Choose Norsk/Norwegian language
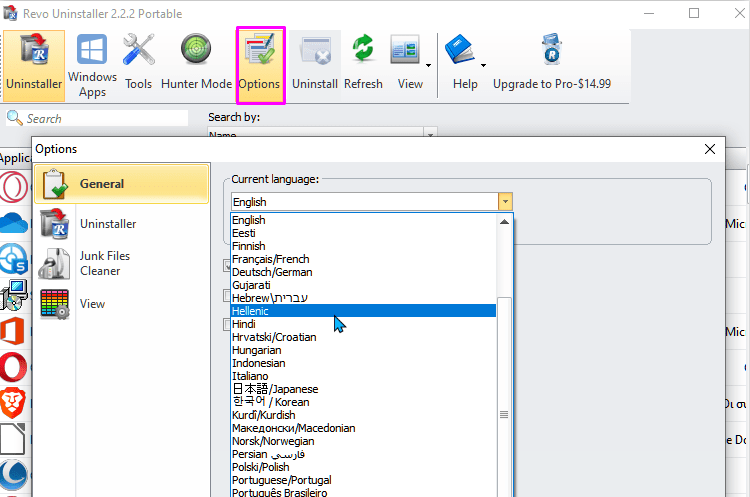Image resolution: width=750 pixels, height=497 pixels. [x=363, y=441]
